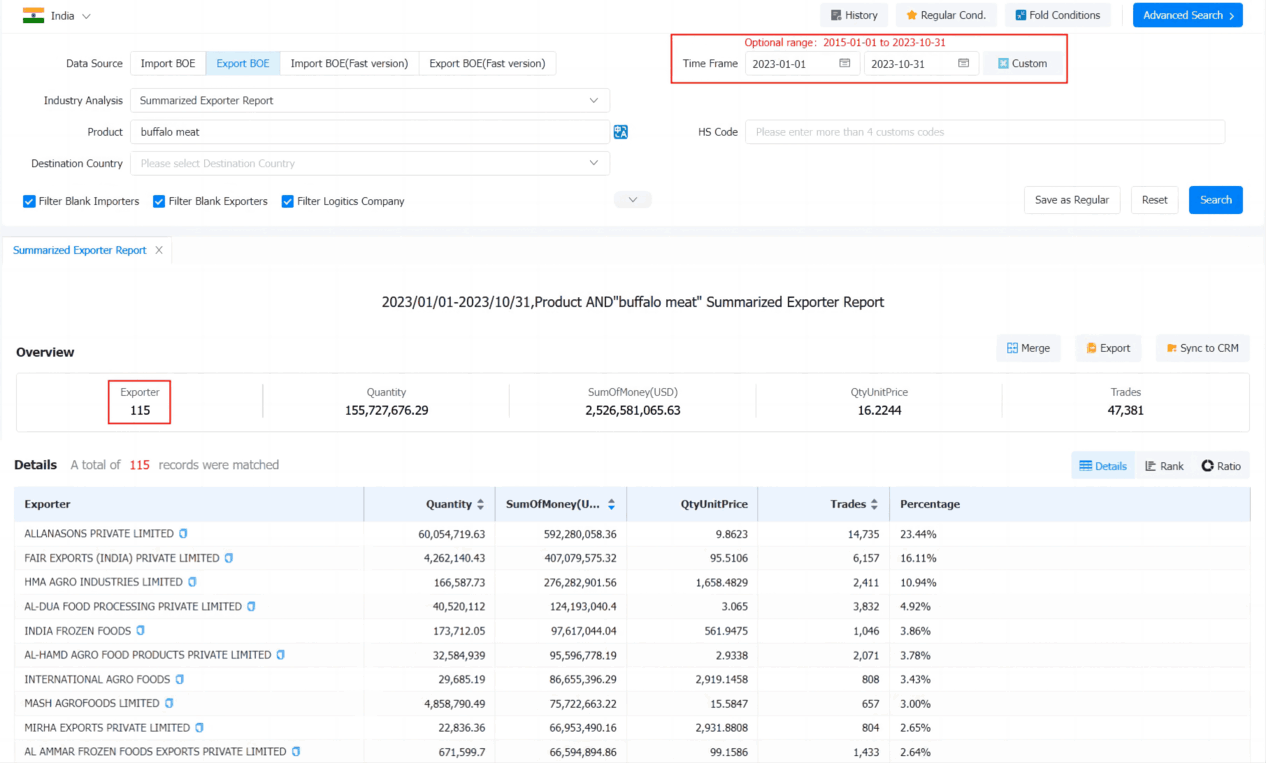
Task: Reset the search filters
Action: point(1155,200)
